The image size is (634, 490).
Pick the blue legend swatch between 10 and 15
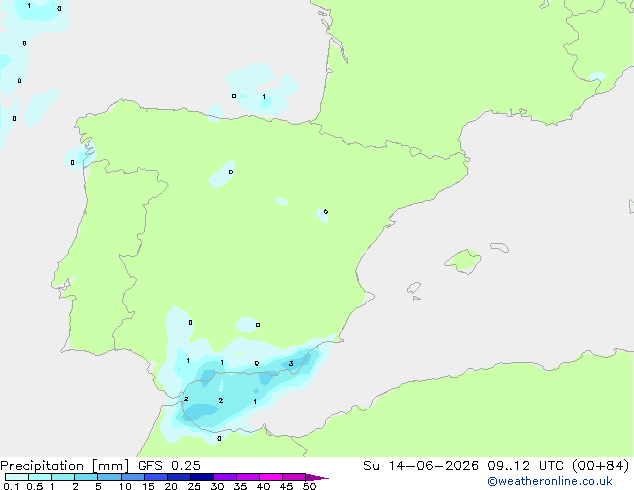click(x=133, y=477)
